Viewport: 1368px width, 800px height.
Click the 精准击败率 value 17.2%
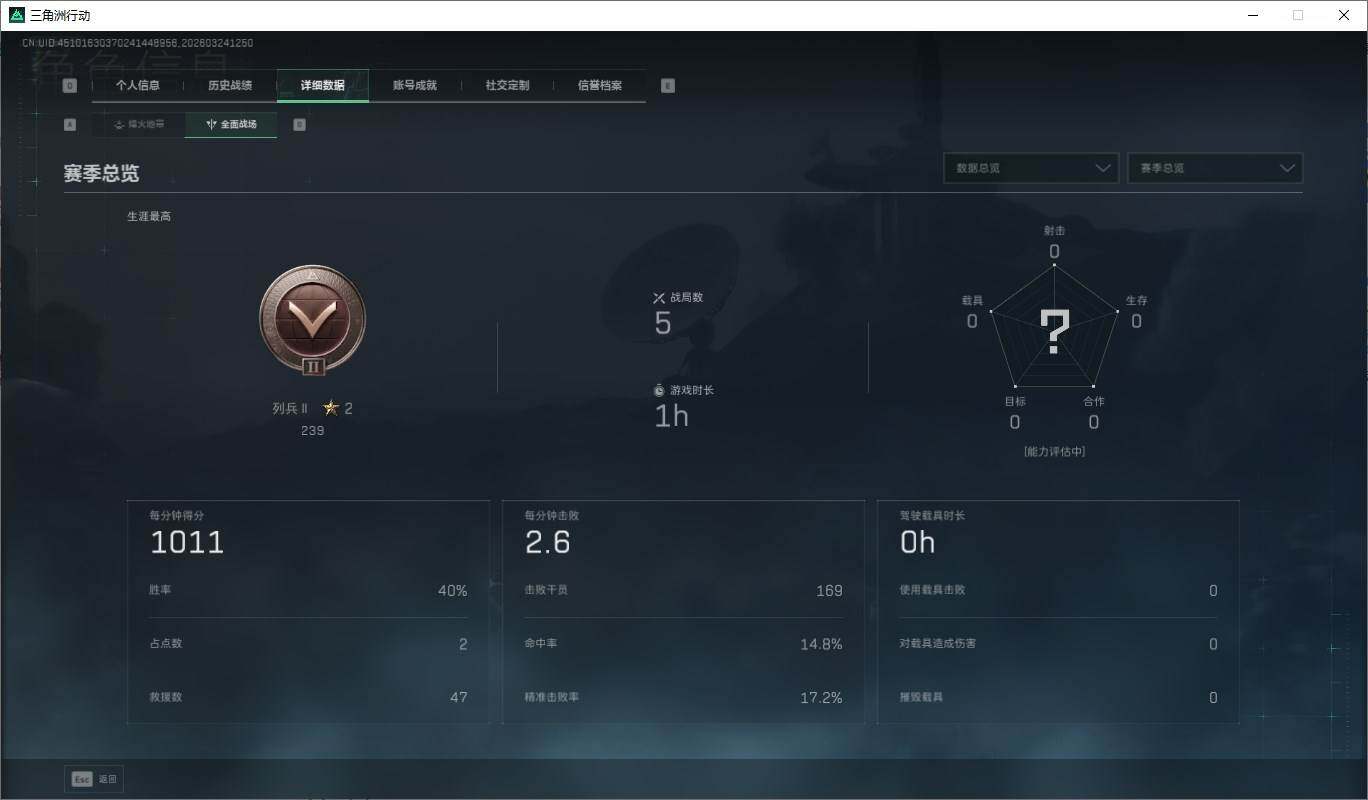point(822,698)
